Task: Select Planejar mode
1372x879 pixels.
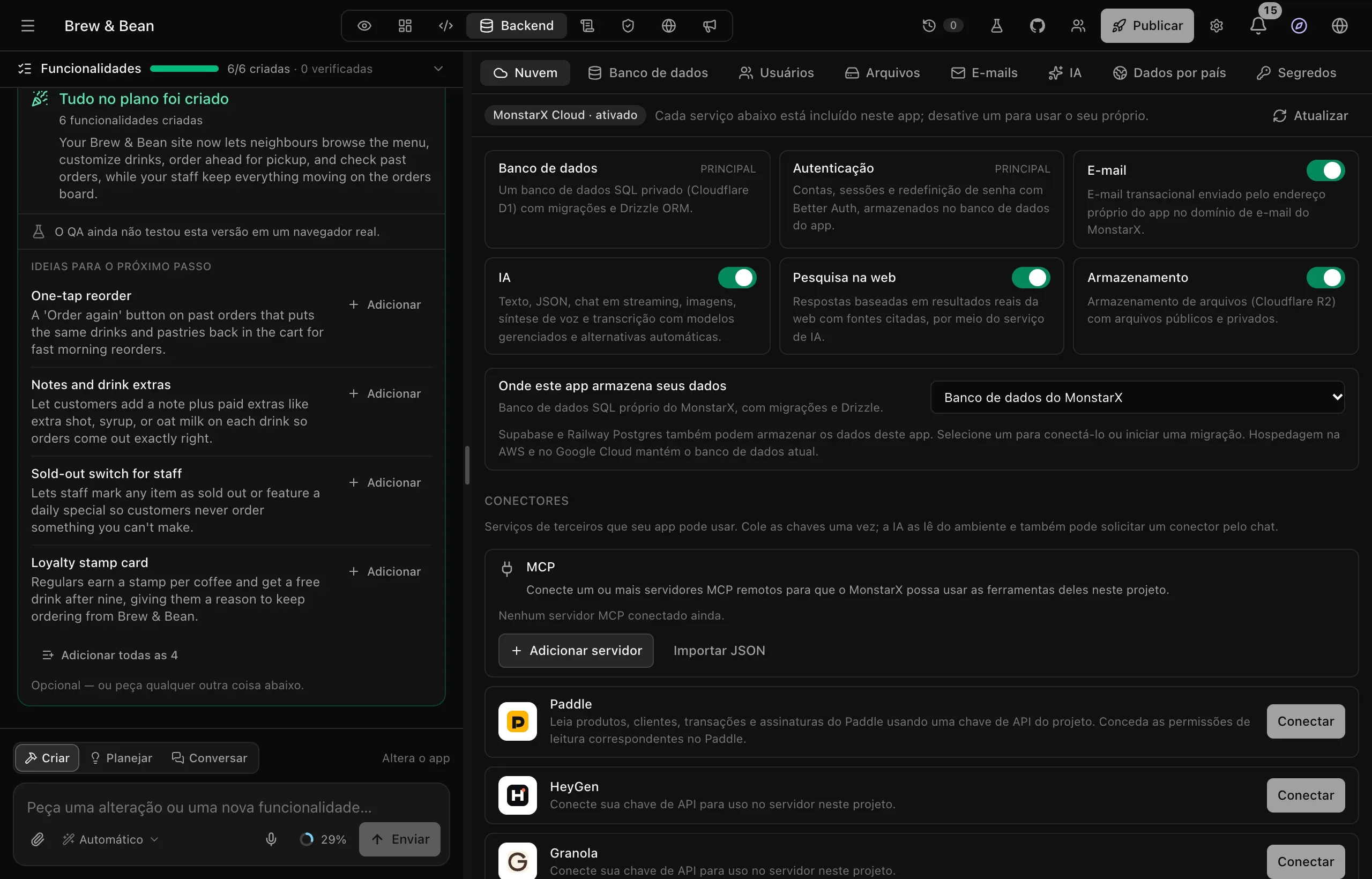Action: (122, 757)
